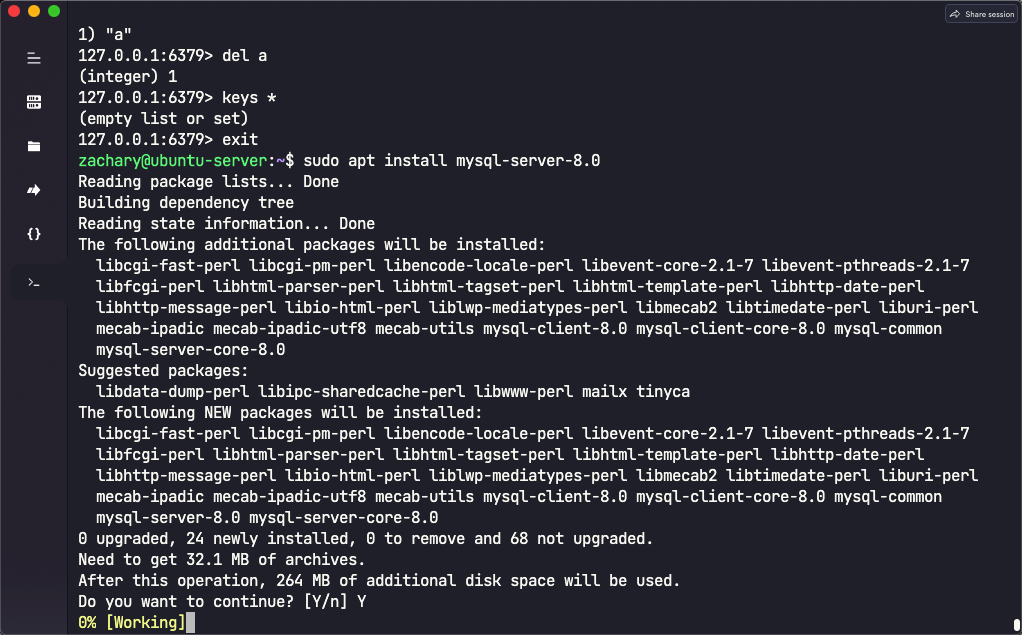Click the "Suggested packages:" heading line
The image size is (1022, 635).
coord(163,370)
